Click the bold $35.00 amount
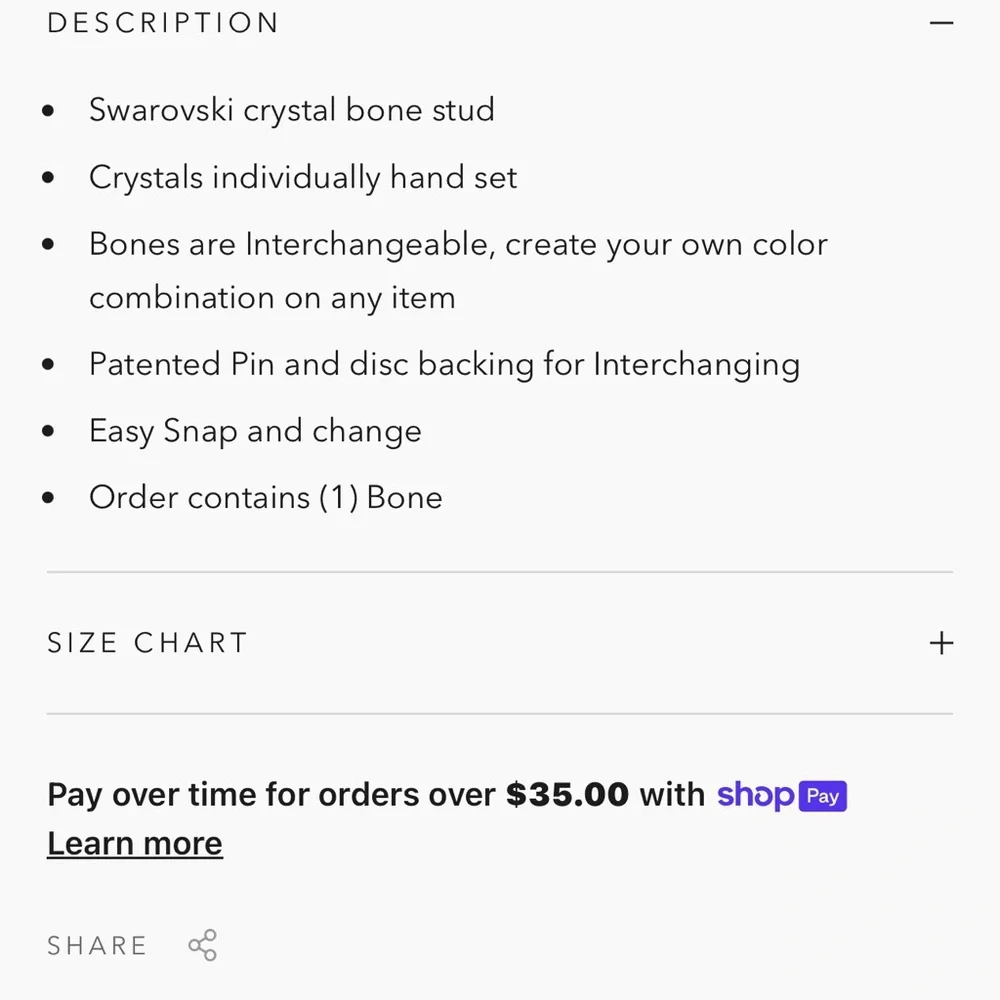Image resolution: width=1000 pixels, height=1000 pixels. tap(567, 795)
